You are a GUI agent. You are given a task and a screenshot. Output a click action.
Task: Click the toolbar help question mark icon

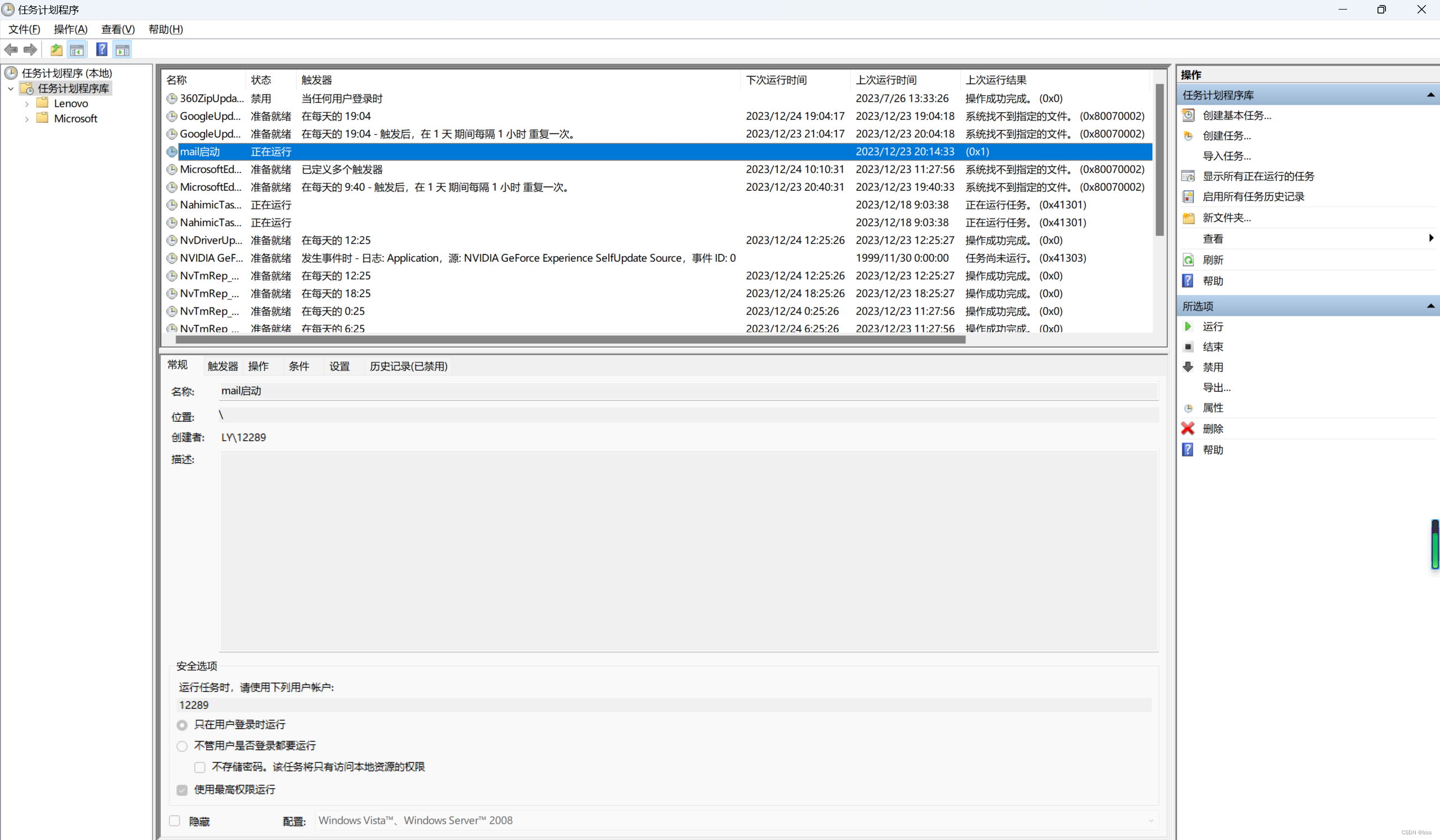point(102,50)
